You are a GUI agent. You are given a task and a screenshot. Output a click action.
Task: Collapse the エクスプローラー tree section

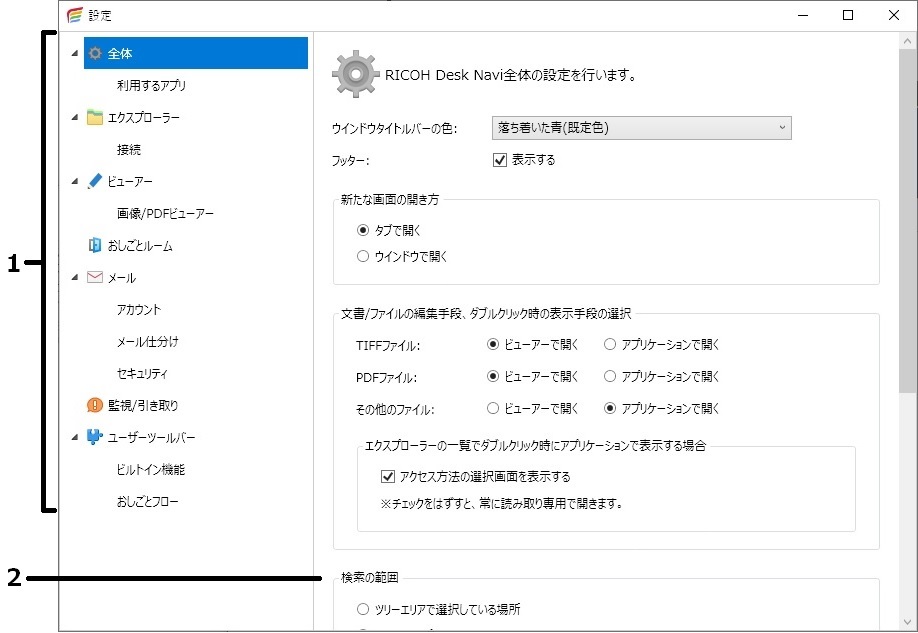73,117
